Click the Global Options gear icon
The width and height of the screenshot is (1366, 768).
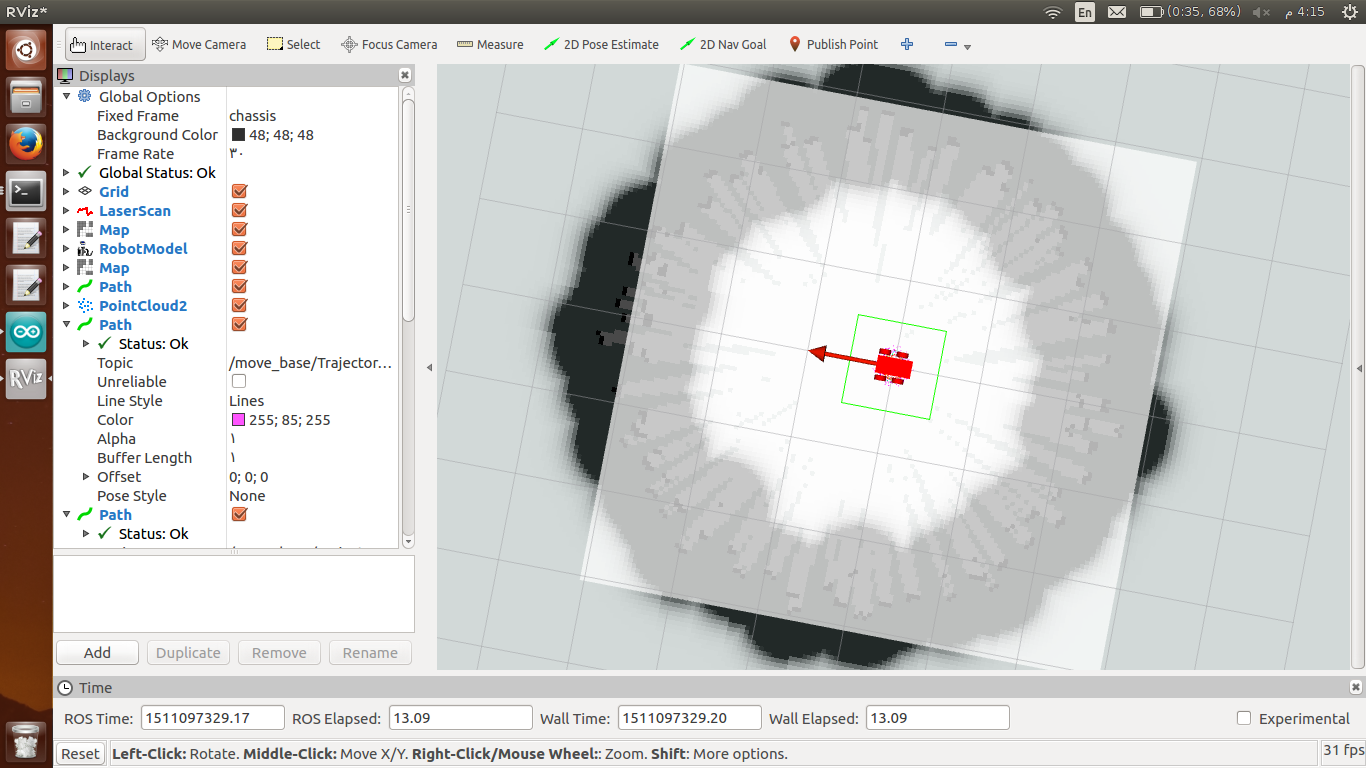(85, 96)
